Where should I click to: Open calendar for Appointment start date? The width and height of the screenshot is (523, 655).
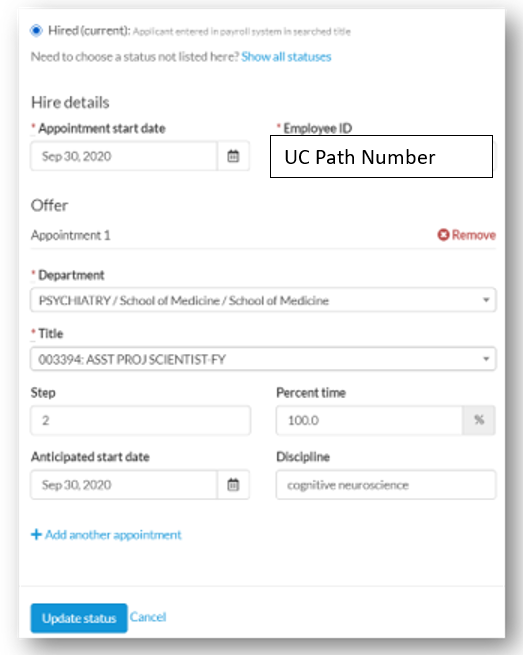233,156
